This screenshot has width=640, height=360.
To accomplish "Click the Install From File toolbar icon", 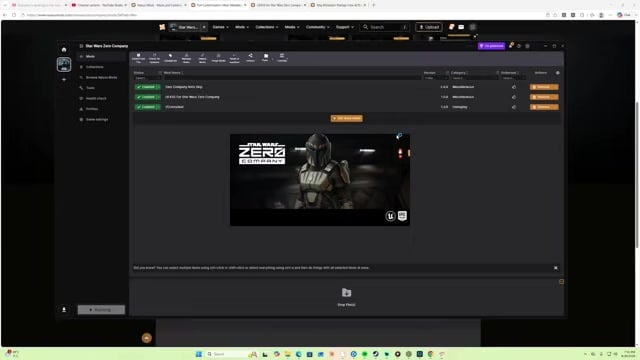I will coord(138,58).
